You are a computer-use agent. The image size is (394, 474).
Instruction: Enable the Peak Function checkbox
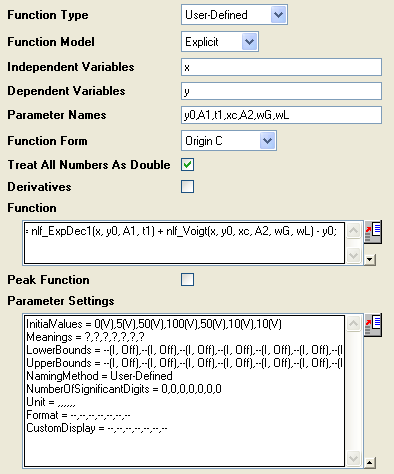tap(187, 280)
